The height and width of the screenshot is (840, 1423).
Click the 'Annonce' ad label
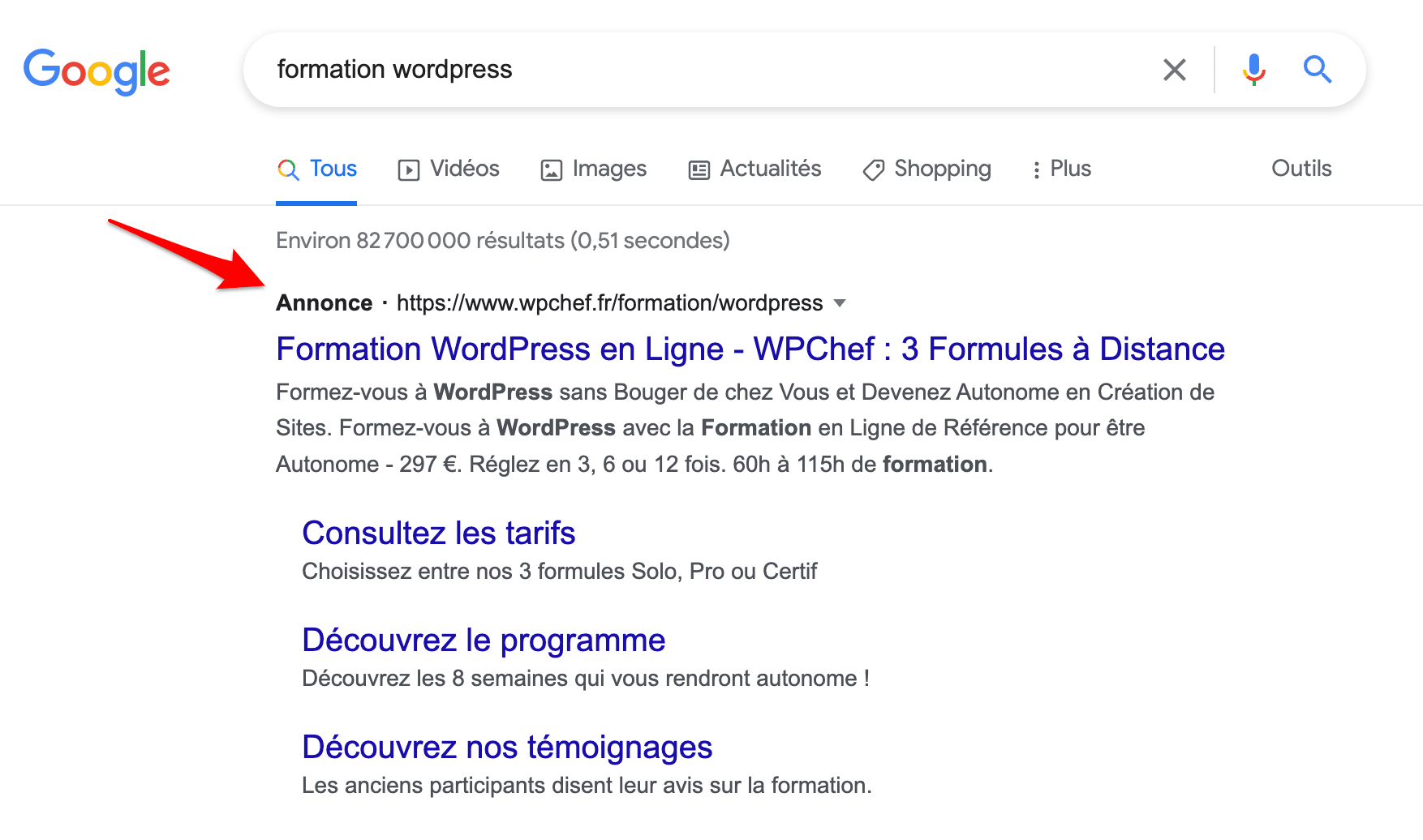coord(325,303)
